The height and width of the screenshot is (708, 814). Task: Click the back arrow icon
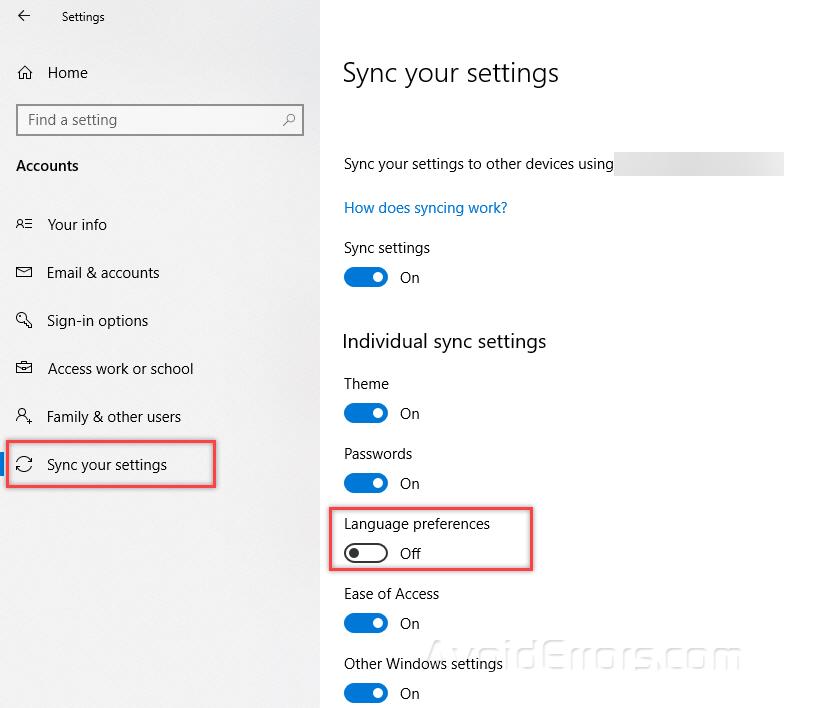point(24,16)
